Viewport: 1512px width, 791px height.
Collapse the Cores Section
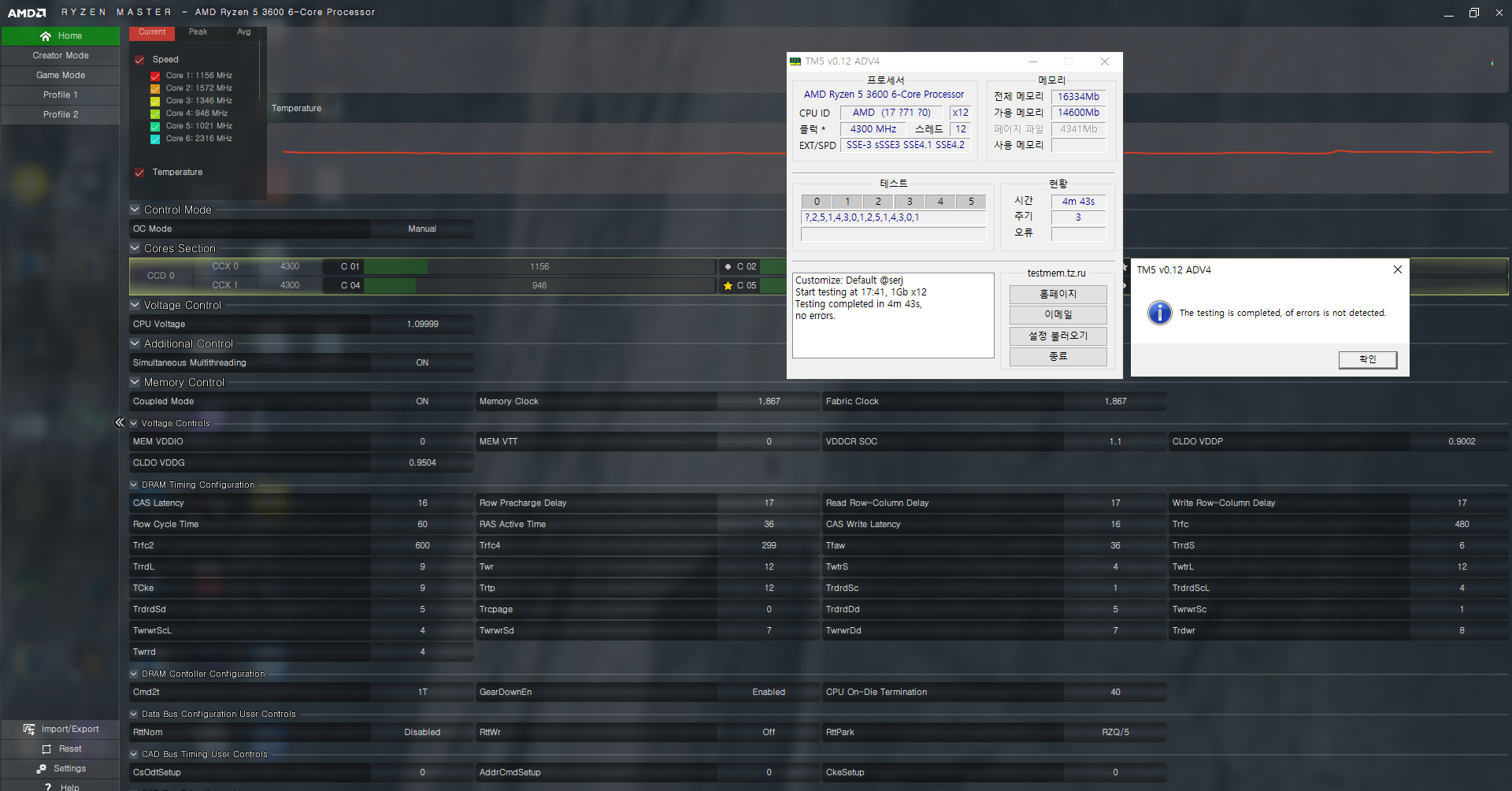(x=135, y=248)
